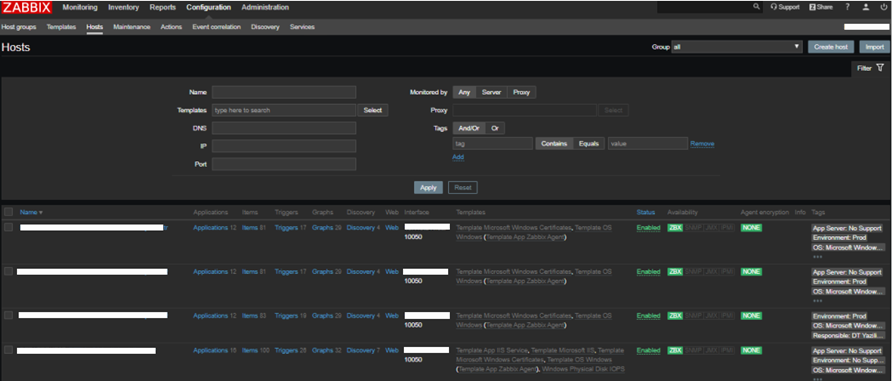This screenshot has height=381, width=892.
Task: Open Items 83 link
Action: (x=250, y=316)
